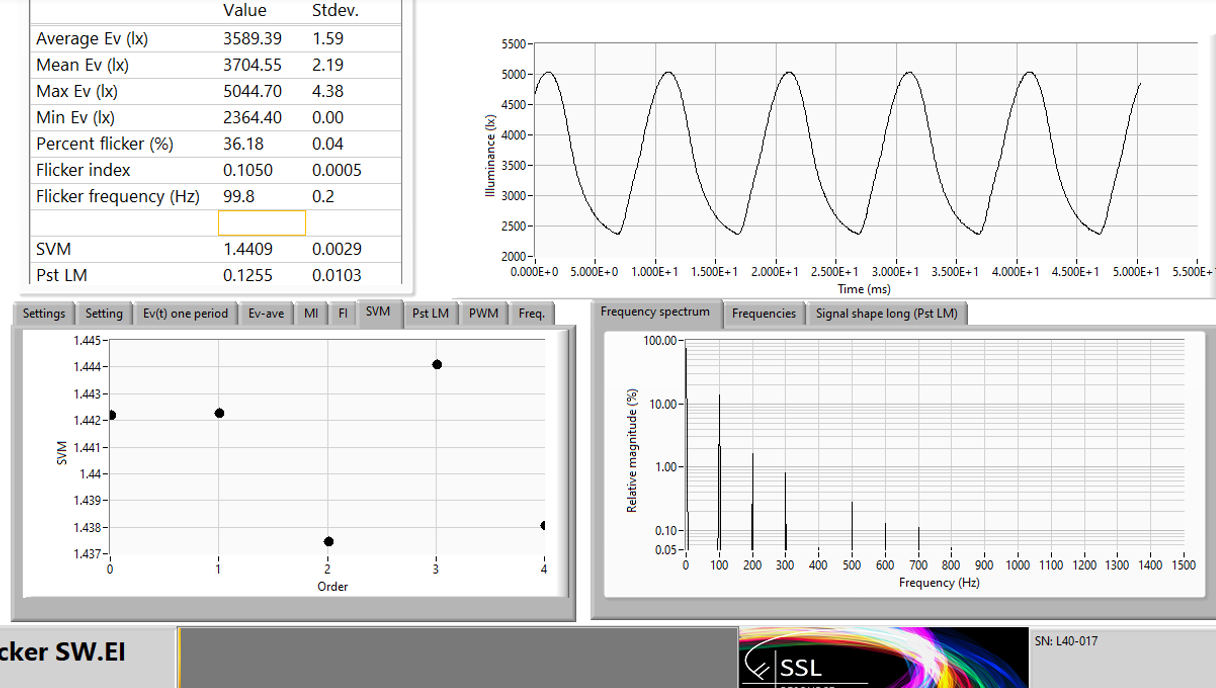Viewport: 1216px width, 688px height.
Task: Open the Freq. tab
Action: coord(532,314)
